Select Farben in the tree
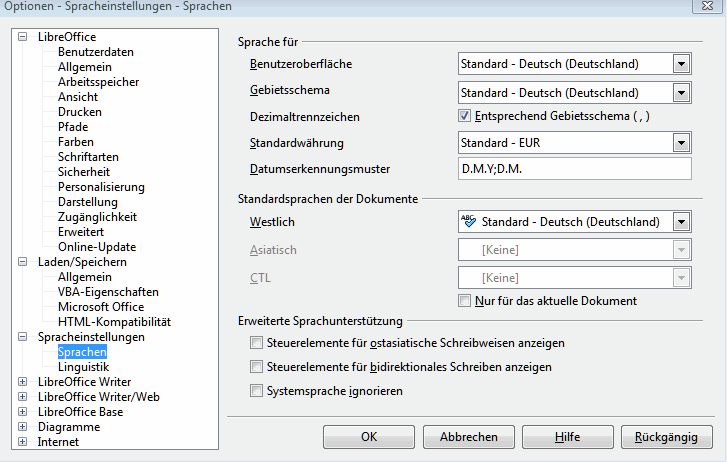727x462 pixels. (76, 142)
